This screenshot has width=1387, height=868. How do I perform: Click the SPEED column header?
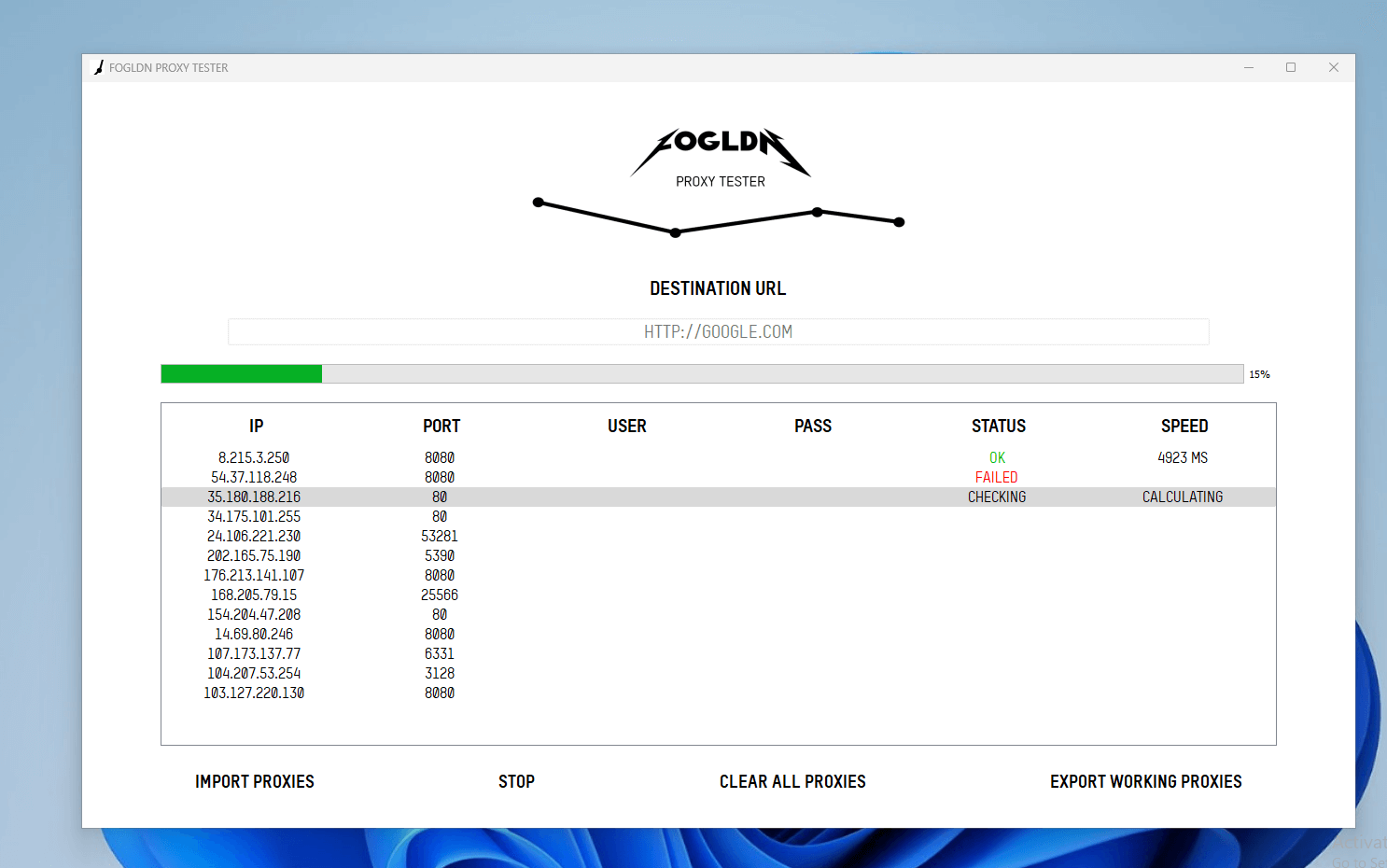(1184, 426)
